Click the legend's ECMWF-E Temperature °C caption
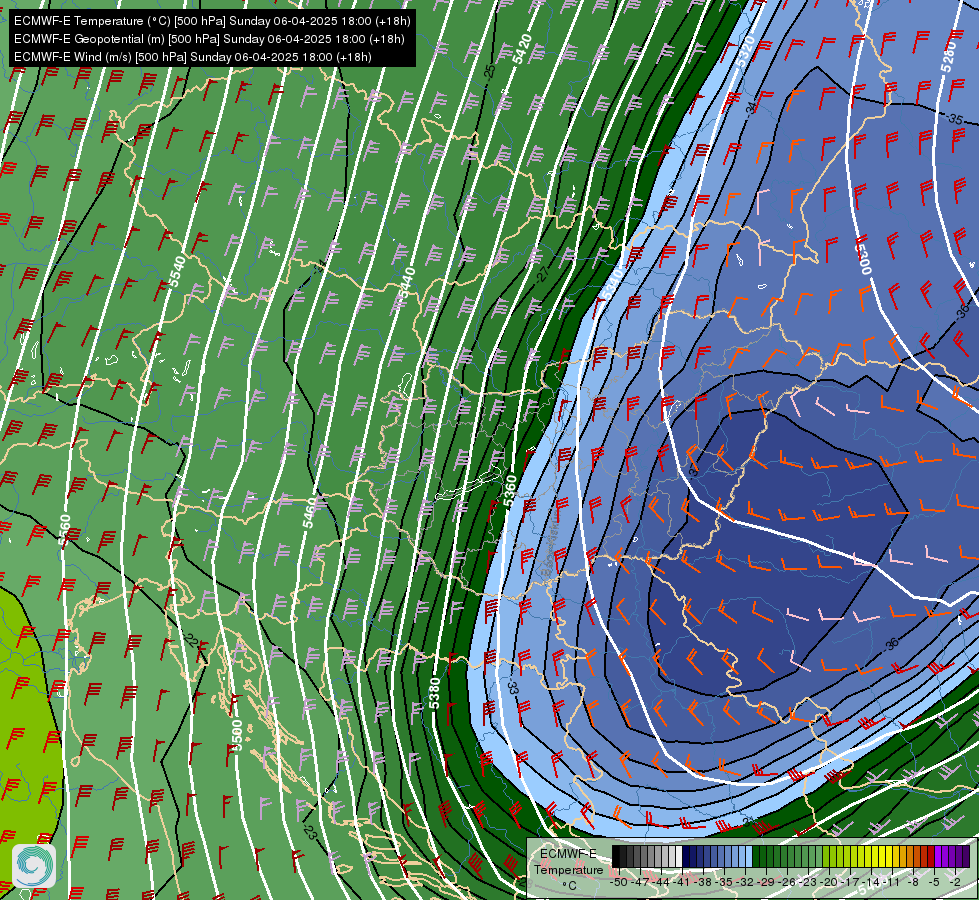The width and height of the screenshot is (979, 900). (x=568, y=869)
